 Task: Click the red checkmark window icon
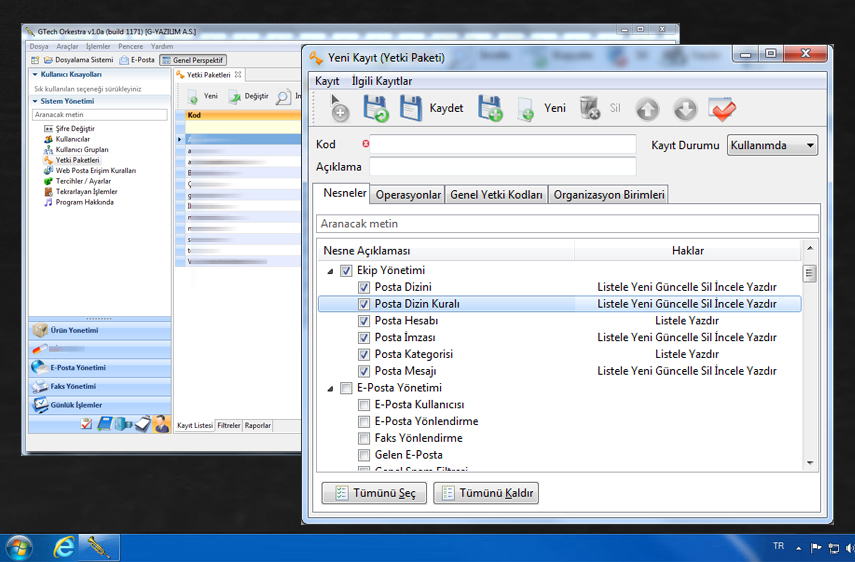pyautogui.click(x=722, y=109)
